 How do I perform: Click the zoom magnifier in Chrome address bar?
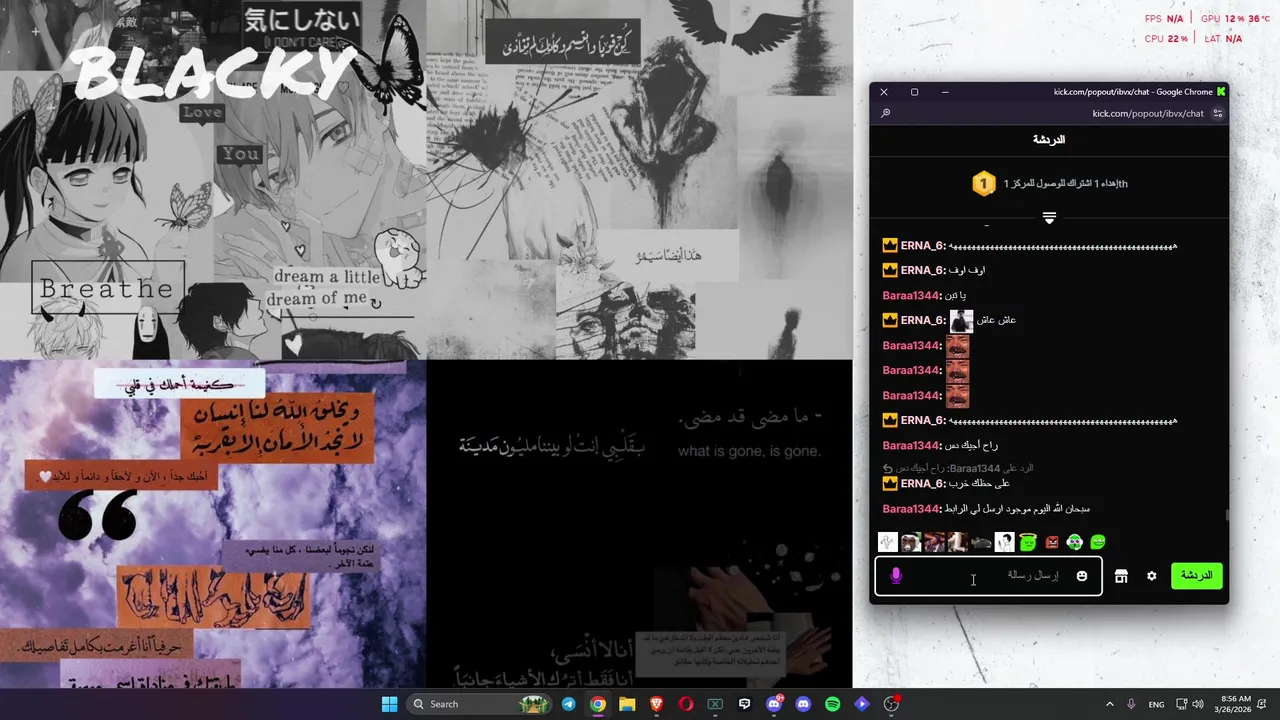[x=885, y=114]
